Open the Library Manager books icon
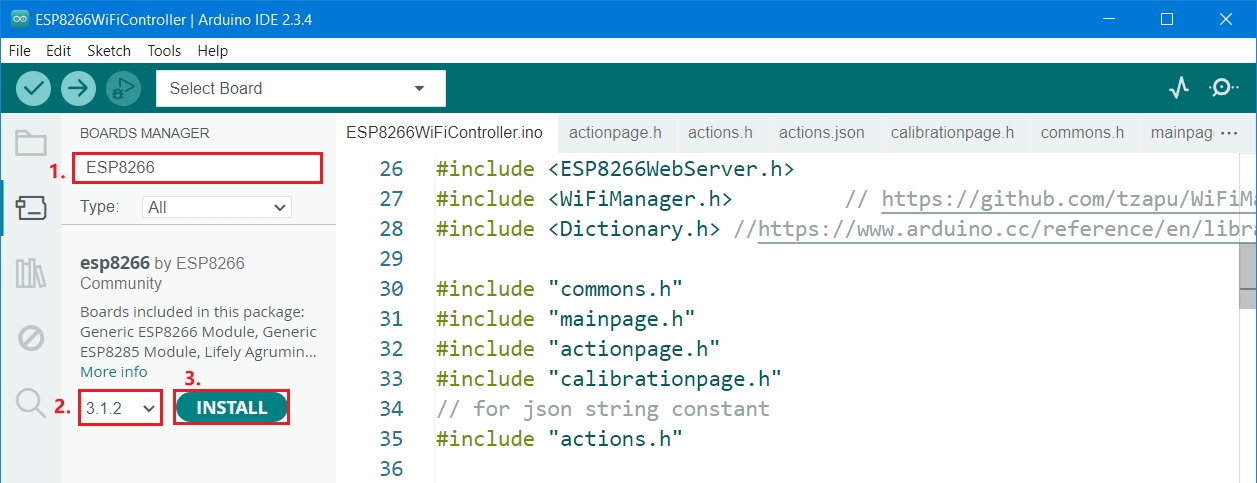1257x483 pixels. (31, 273)
